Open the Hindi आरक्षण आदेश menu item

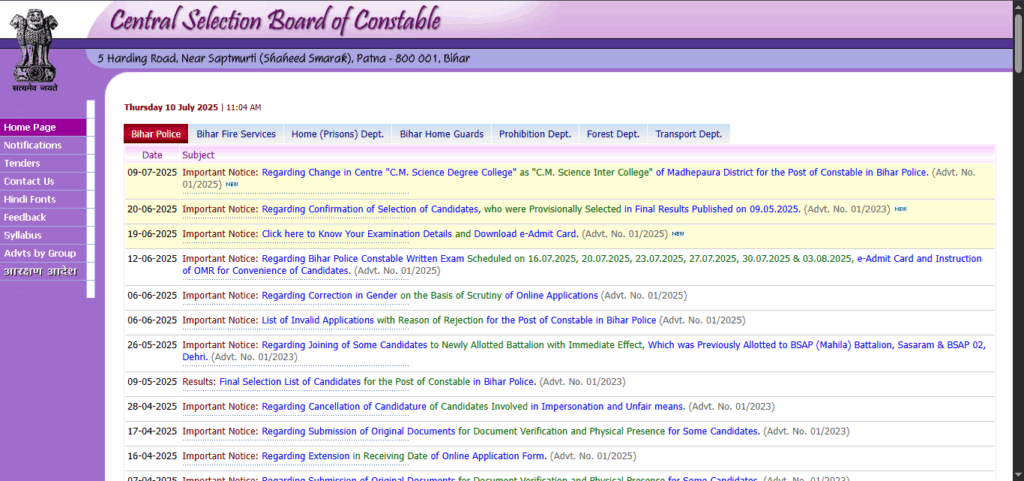coord(43,272)
